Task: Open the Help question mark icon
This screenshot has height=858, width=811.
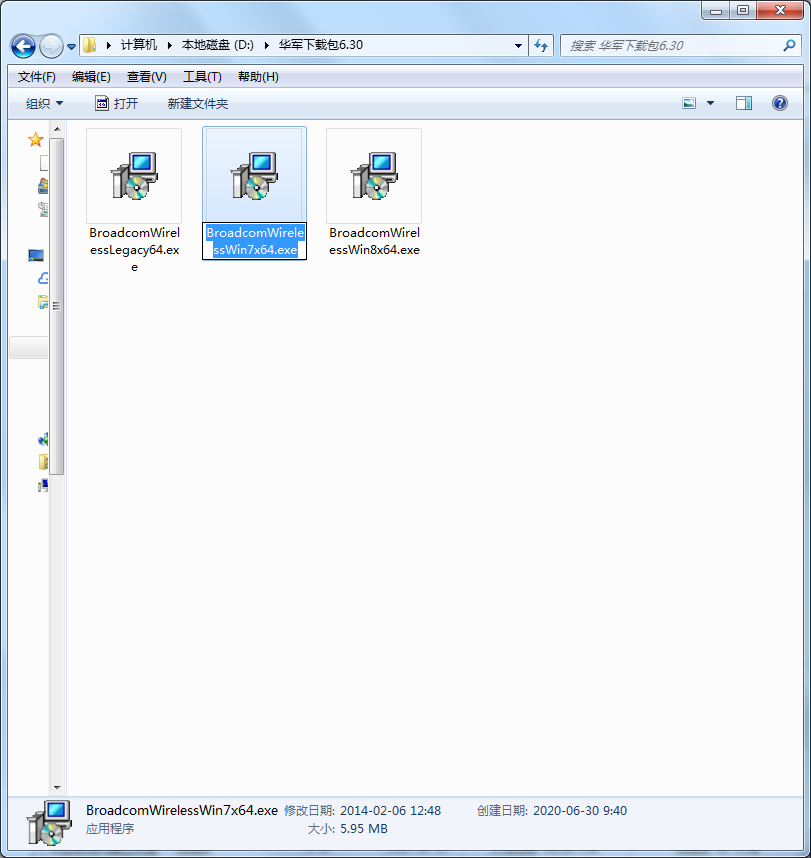Action: (780, 103)
